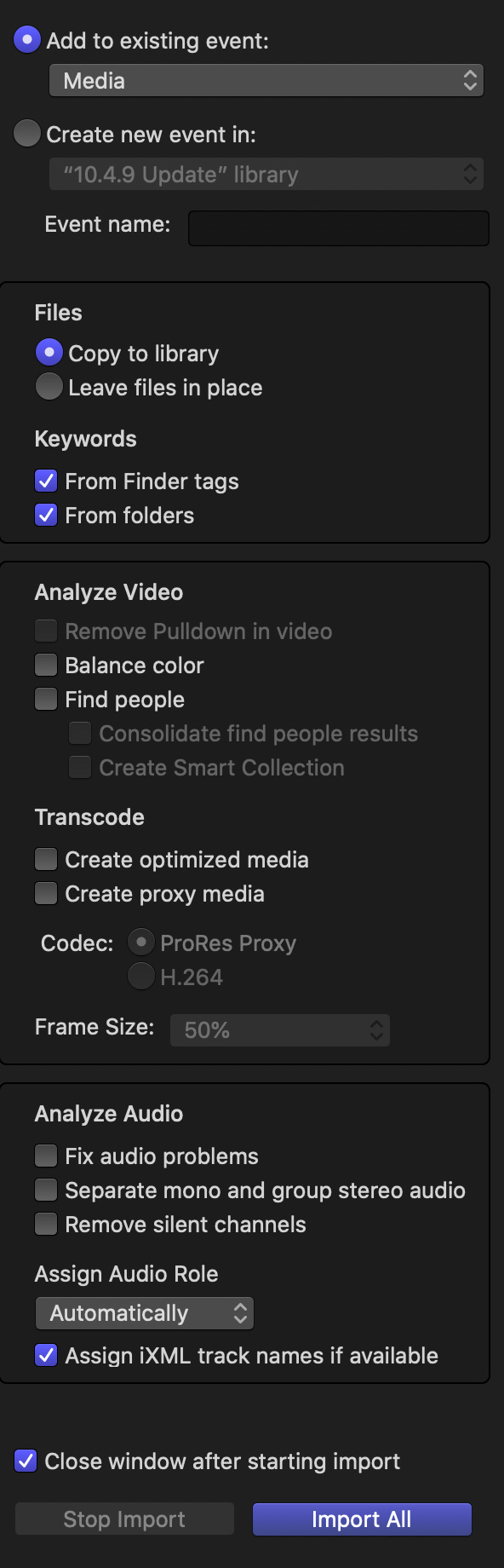Check Create optimized media
This screenshot has height=1568, width=504.
(46, 860)
